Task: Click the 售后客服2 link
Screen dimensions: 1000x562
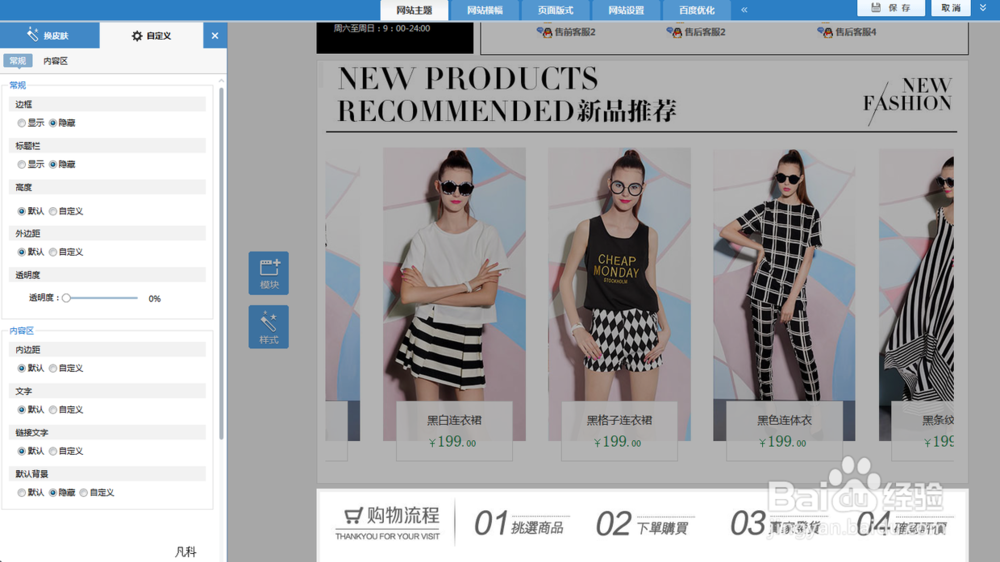Action: (x=705, y=32)
